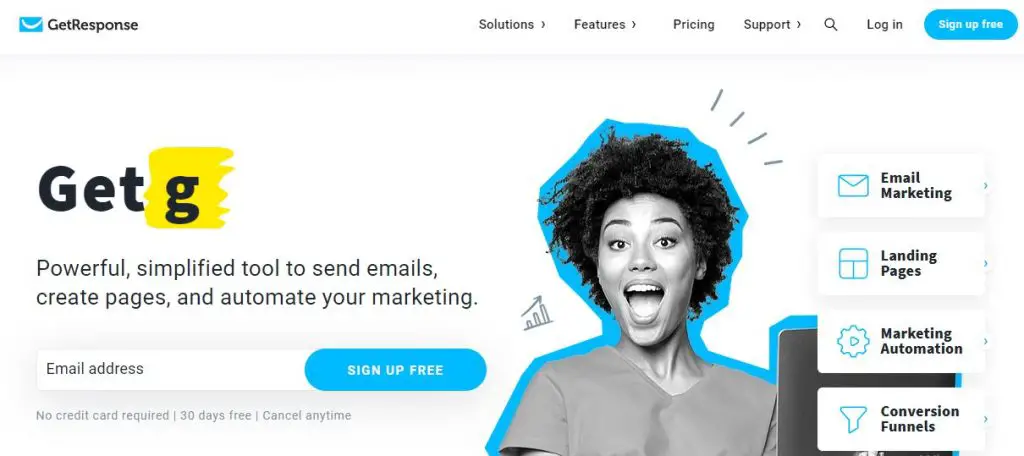Select the Conversion Funnels card text

tap(920, 419)
